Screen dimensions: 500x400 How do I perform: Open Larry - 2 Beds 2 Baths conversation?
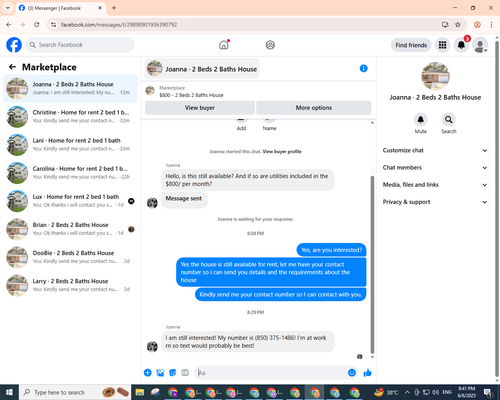[70, 285]
